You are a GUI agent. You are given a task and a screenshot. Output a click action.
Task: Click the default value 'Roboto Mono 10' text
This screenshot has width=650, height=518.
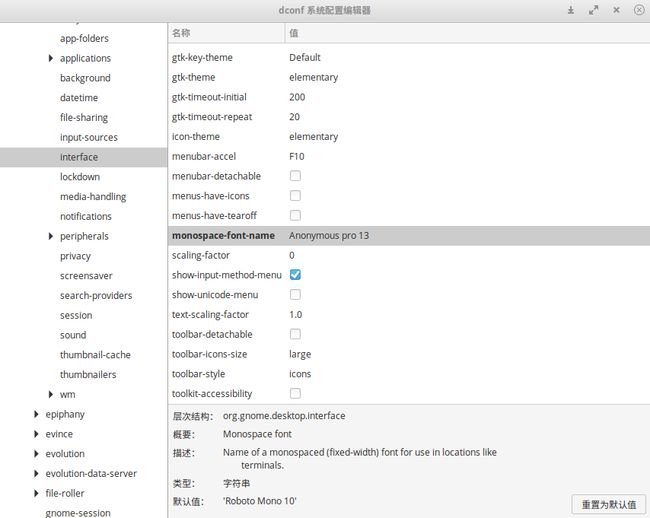260,501
